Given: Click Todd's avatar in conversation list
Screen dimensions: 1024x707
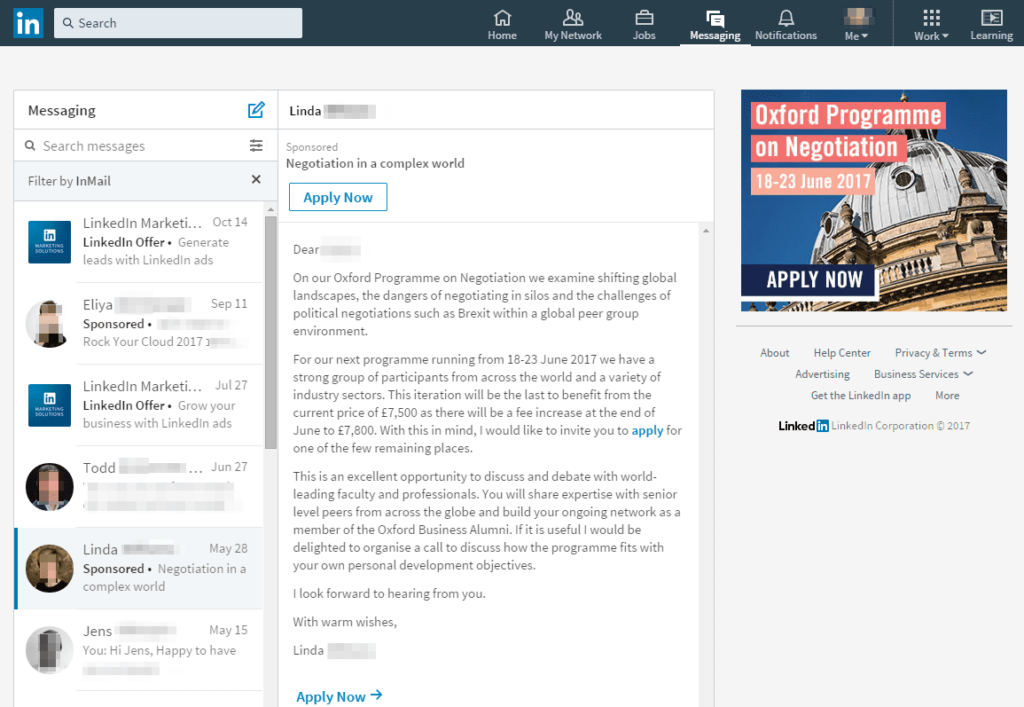Looking at the screenshot, I should coord(50,486).
